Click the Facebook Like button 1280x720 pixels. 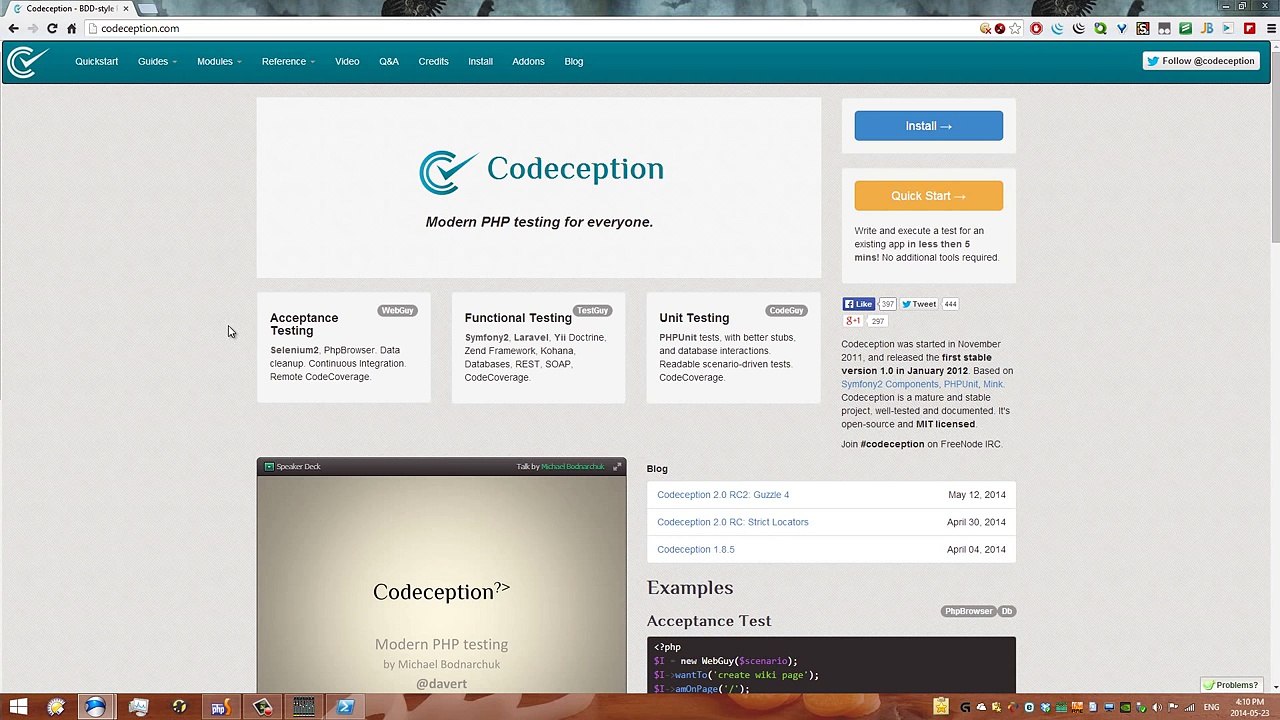click(x=859, y=304)
